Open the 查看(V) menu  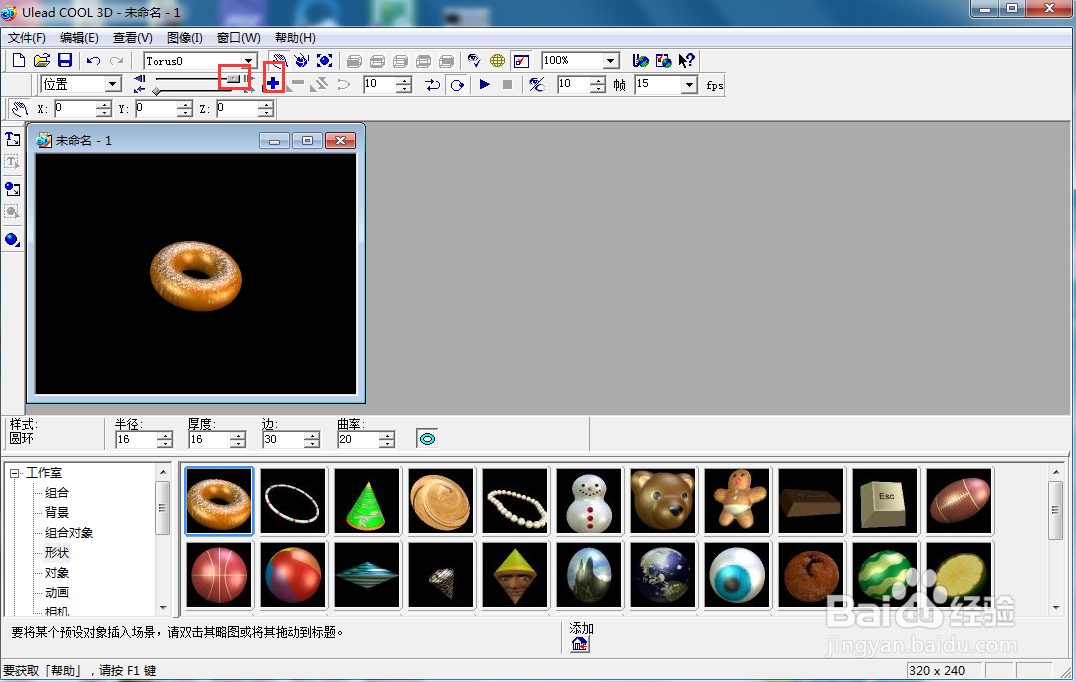point(132,38)
